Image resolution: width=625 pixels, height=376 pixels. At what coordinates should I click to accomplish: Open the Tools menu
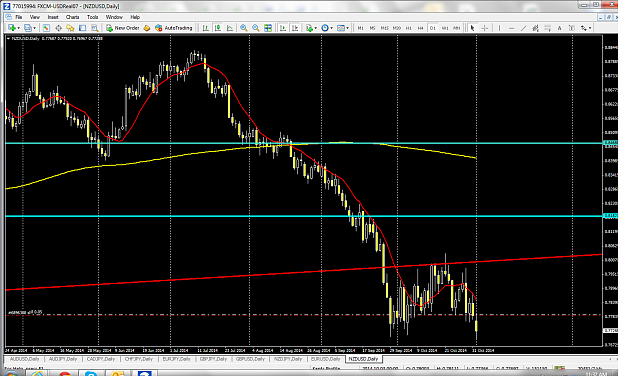tap(92, 17)
